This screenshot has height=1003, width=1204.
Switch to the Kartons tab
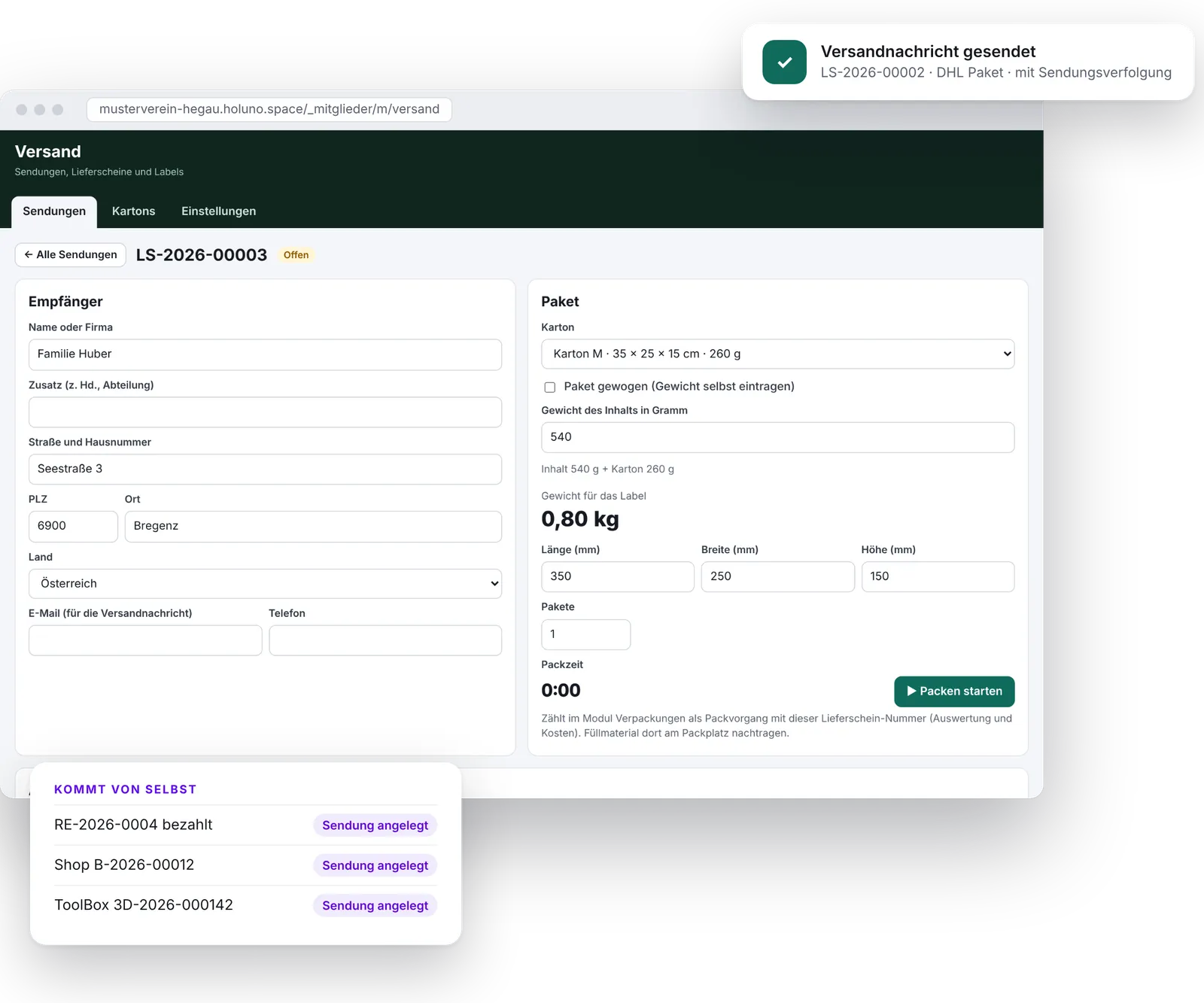[x=133, y=211]
